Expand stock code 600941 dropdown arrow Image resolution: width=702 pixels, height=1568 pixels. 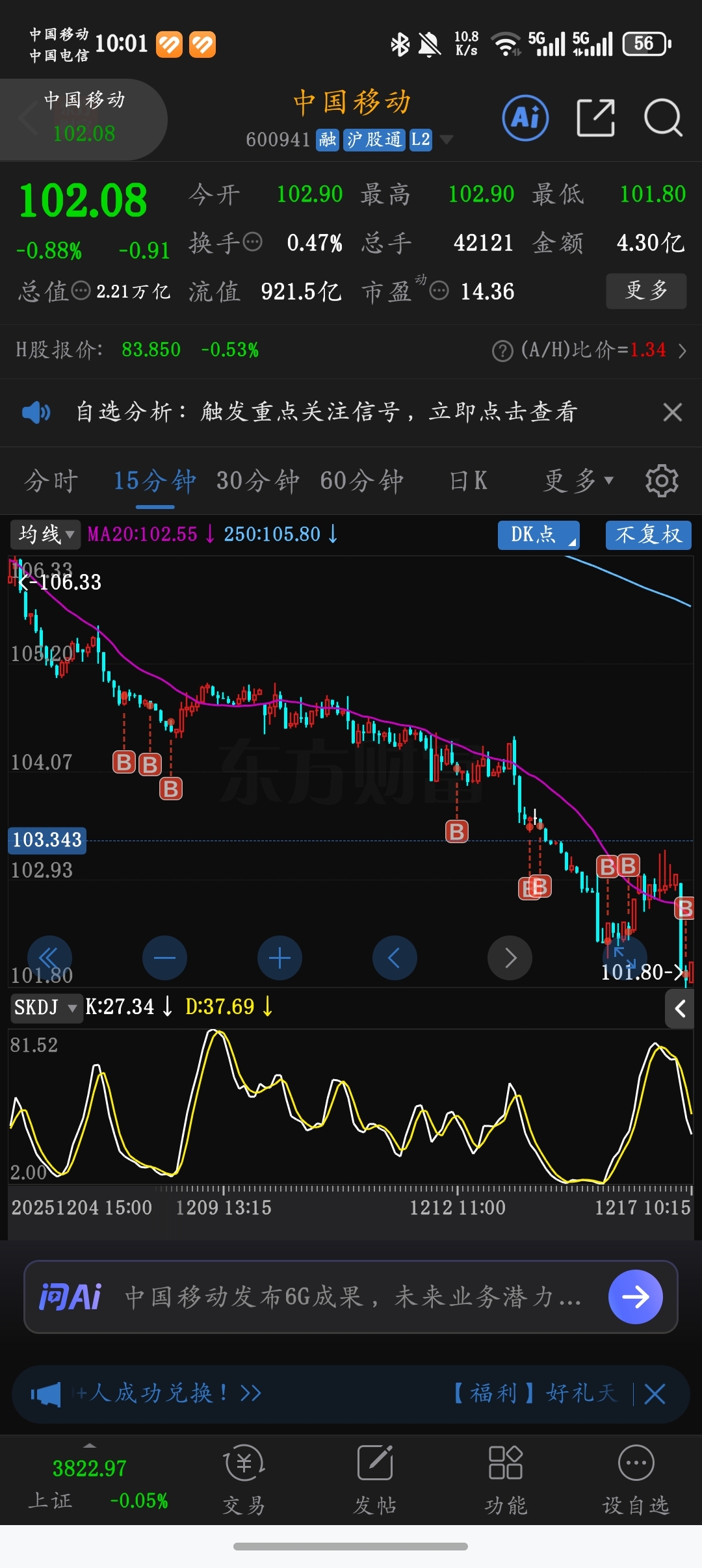click(447, 139)
